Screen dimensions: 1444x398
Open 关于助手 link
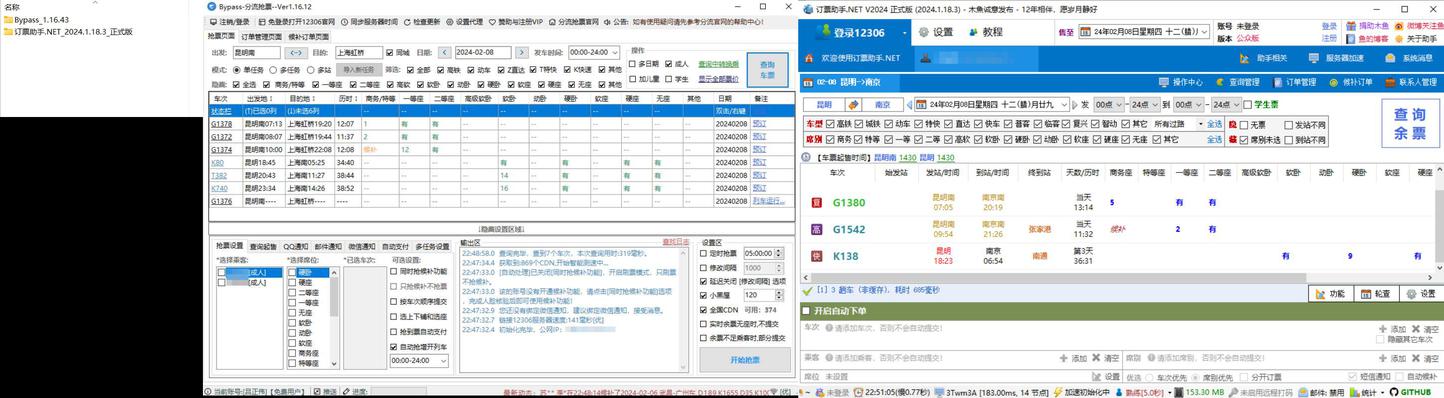(x=1417, y=38)
